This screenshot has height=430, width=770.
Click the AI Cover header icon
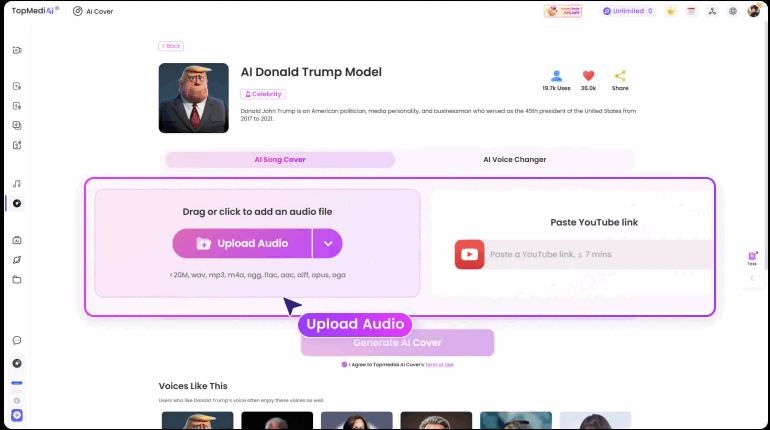click(78, 11)
